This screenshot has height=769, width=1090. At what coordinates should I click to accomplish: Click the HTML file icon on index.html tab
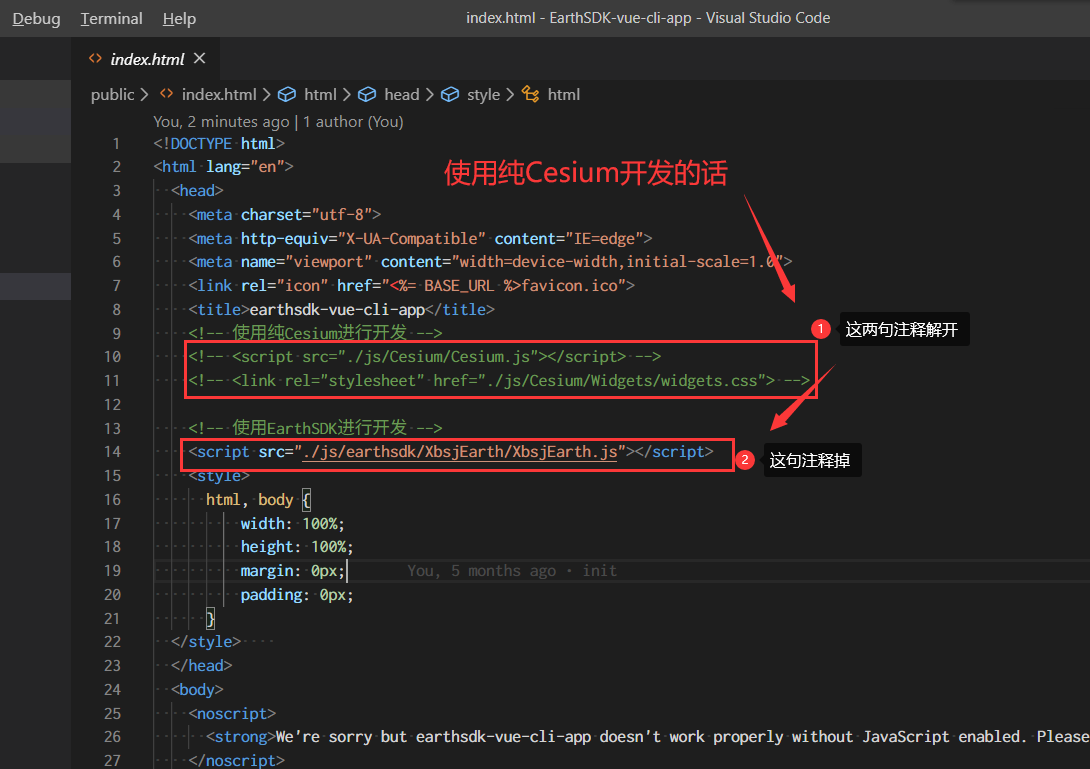pos(95,58)
